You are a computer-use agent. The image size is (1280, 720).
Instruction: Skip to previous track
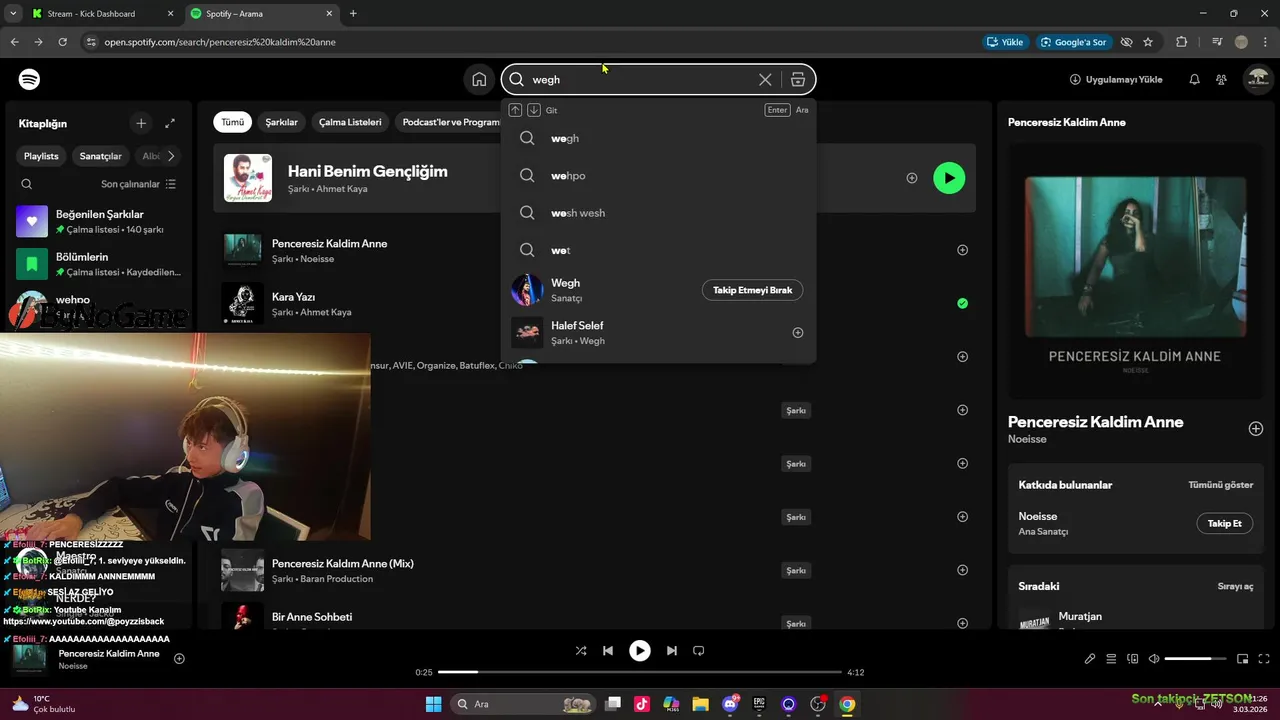tap(608, 651)
